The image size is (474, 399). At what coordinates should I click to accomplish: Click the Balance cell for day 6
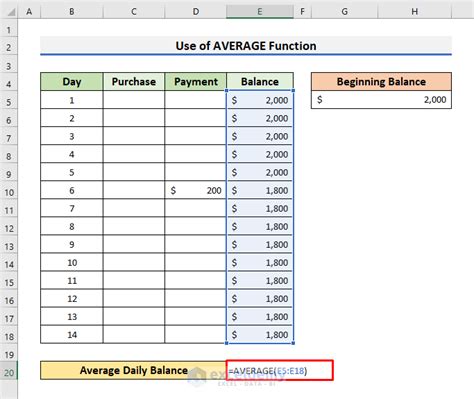tap(260, 190)
